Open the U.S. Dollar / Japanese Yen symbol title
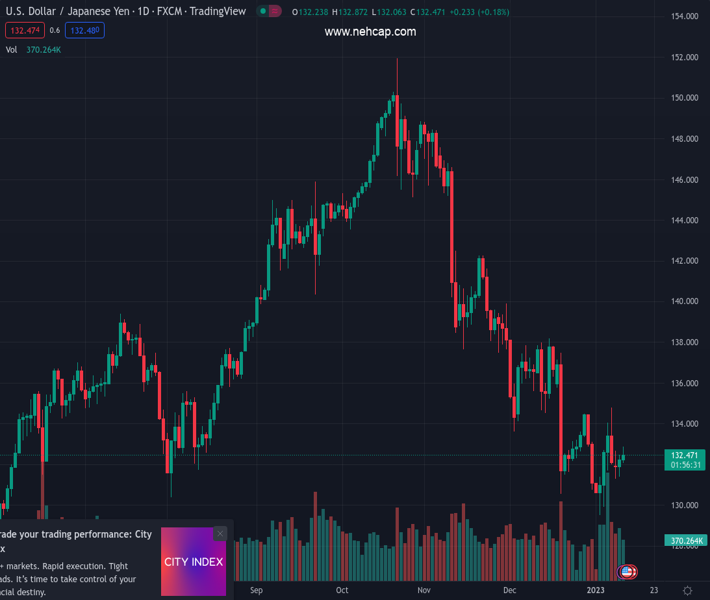 (x=125, y=12)
